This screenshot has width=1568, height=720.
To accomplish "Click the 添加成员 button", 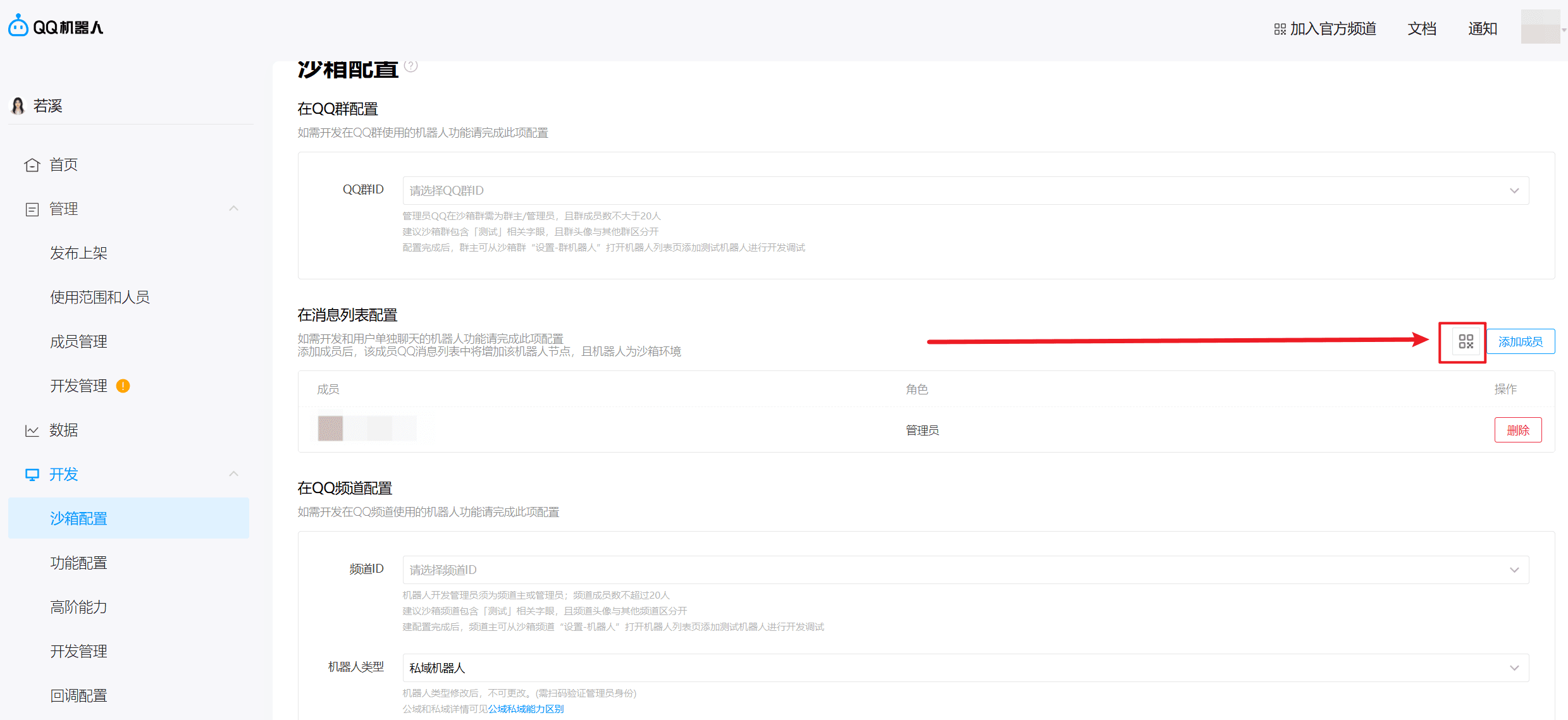I will [1521, 341].
